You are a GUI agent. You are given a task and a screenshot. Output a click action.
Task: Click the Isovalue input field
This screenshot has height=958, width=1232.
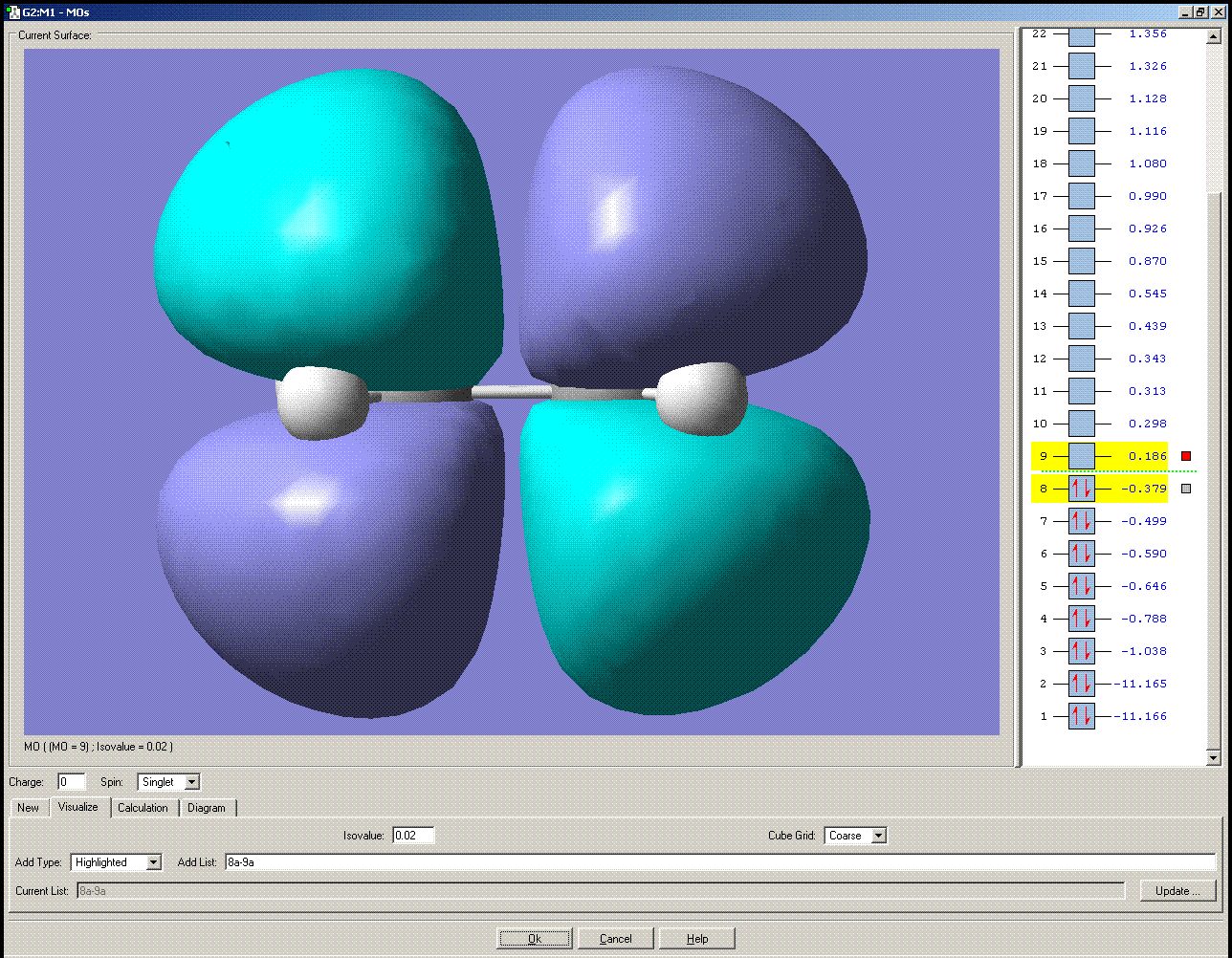(x=413, y=836)
